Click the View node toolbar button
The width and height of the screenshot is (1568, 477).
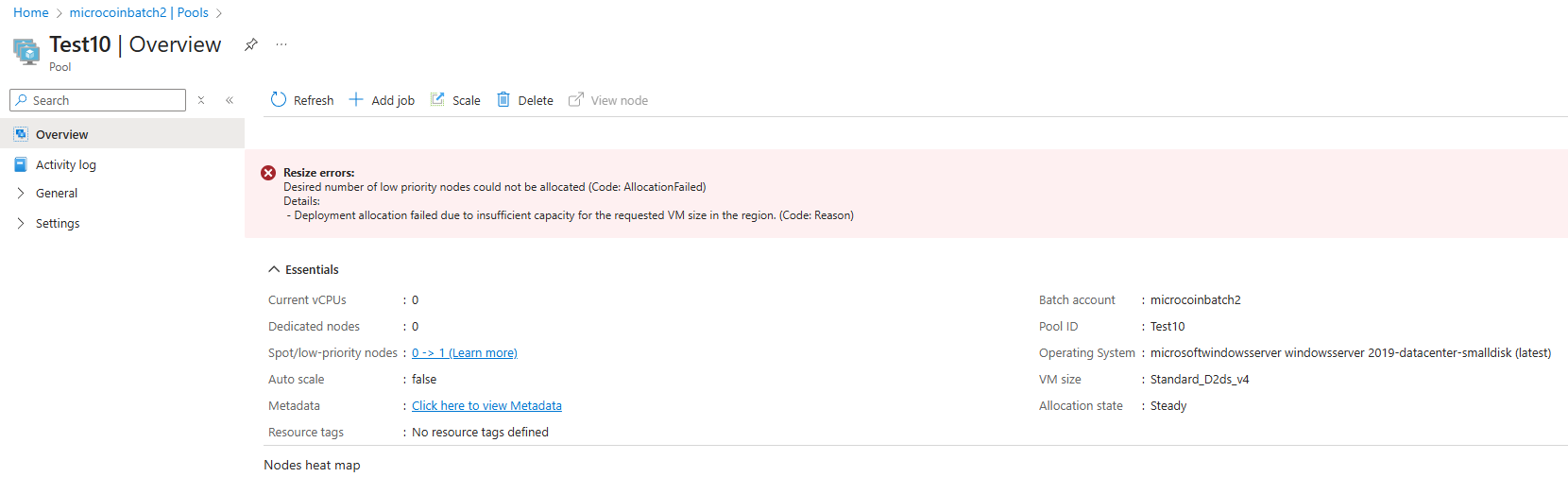coord(608,100)
